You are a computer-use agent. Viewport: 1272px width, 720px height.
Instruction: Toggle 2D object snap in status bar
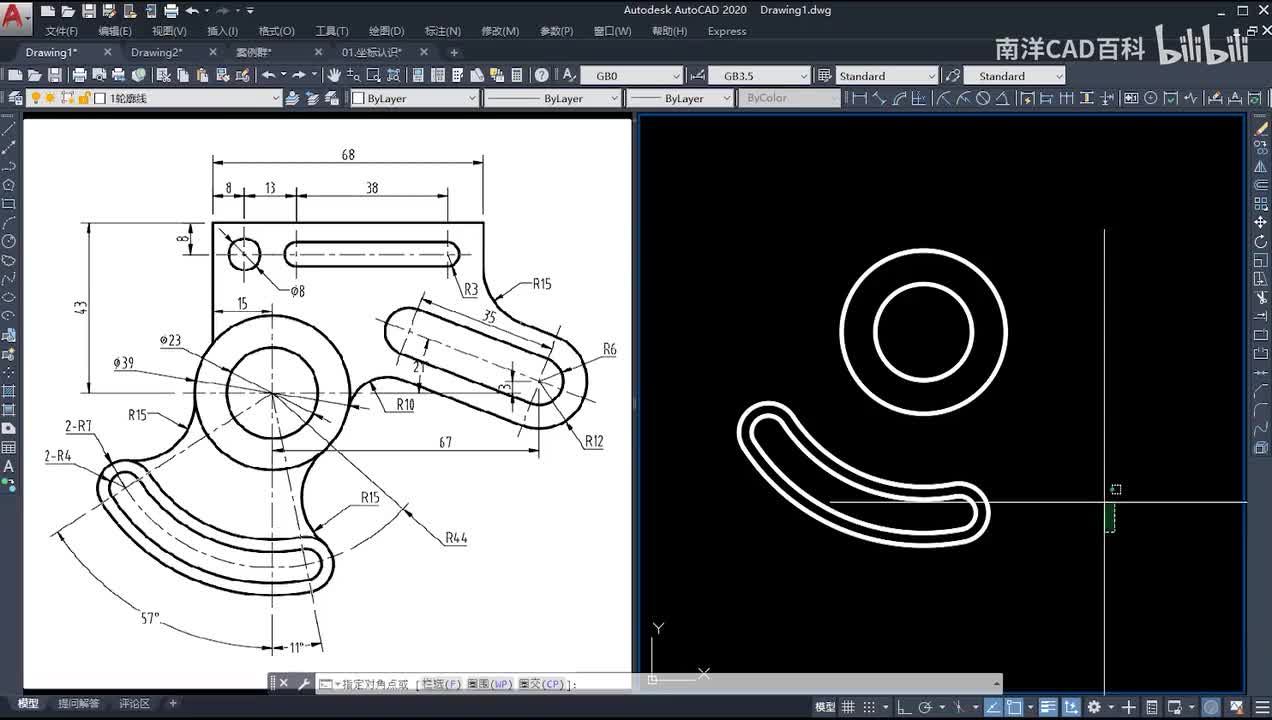tap(1014, 707)
